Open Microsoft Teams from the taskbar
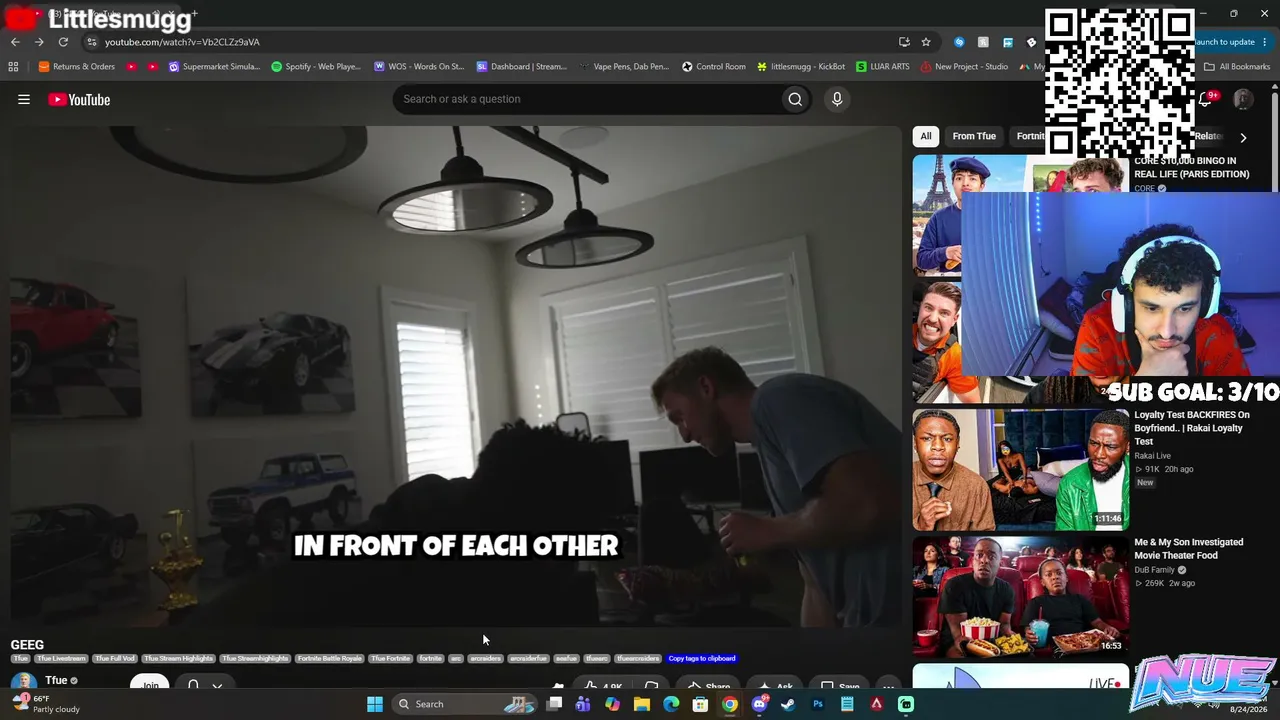 (583, 704)
